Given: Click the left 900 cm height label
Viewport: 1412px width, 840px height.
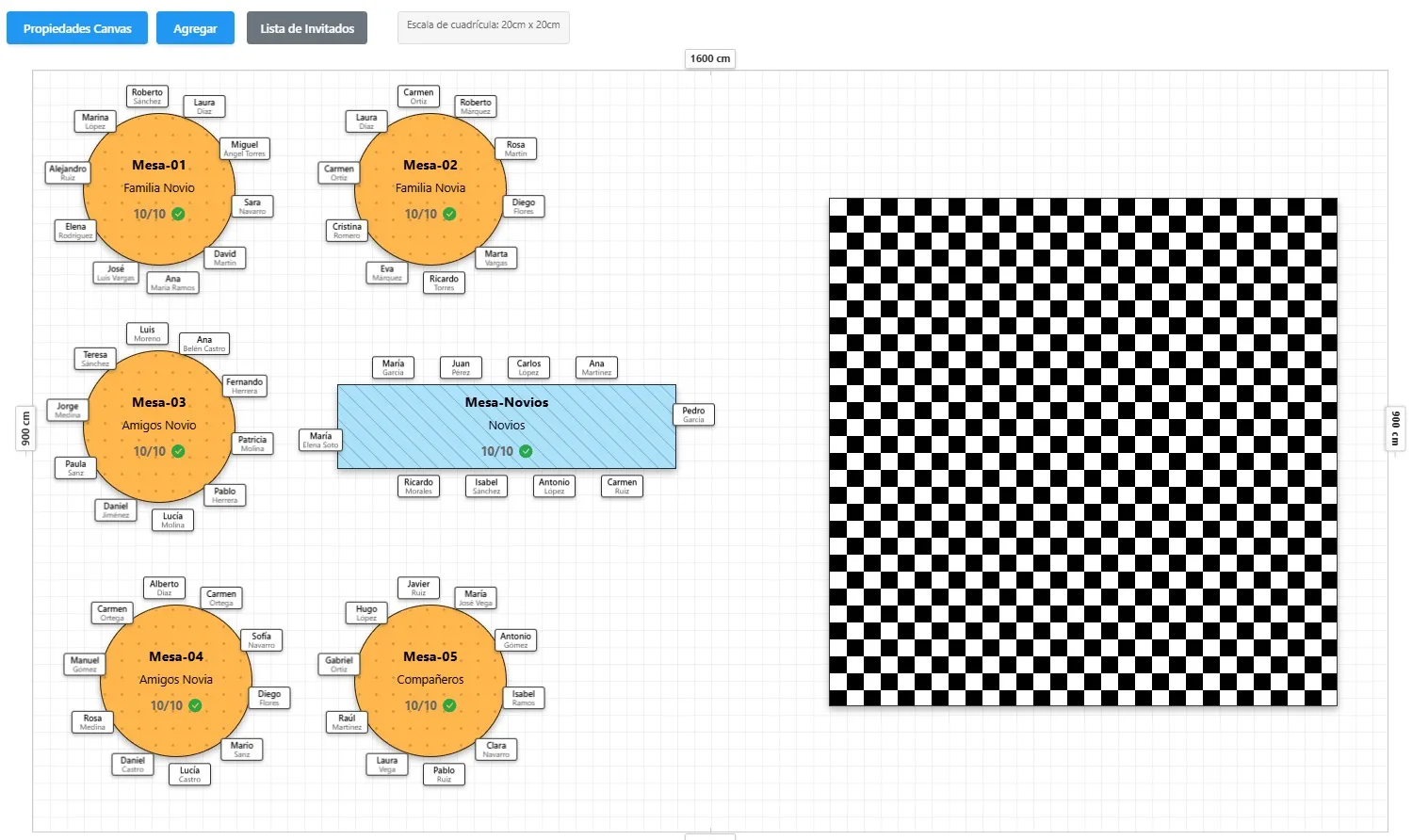Looking at the screenshot, I should coord(25,428).
